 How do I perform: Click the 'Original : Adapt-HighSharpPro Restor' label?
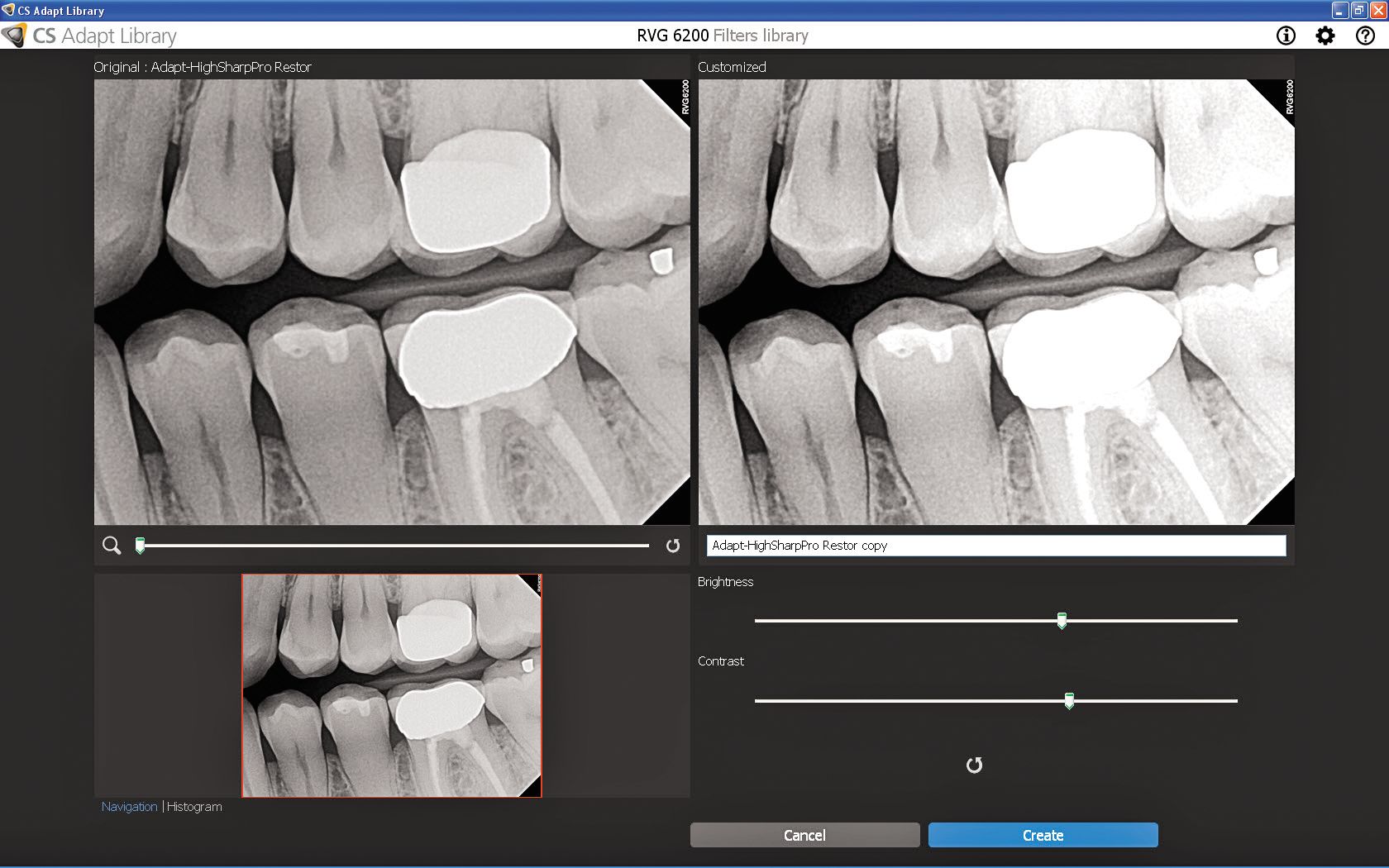click(x=203, y=67)
